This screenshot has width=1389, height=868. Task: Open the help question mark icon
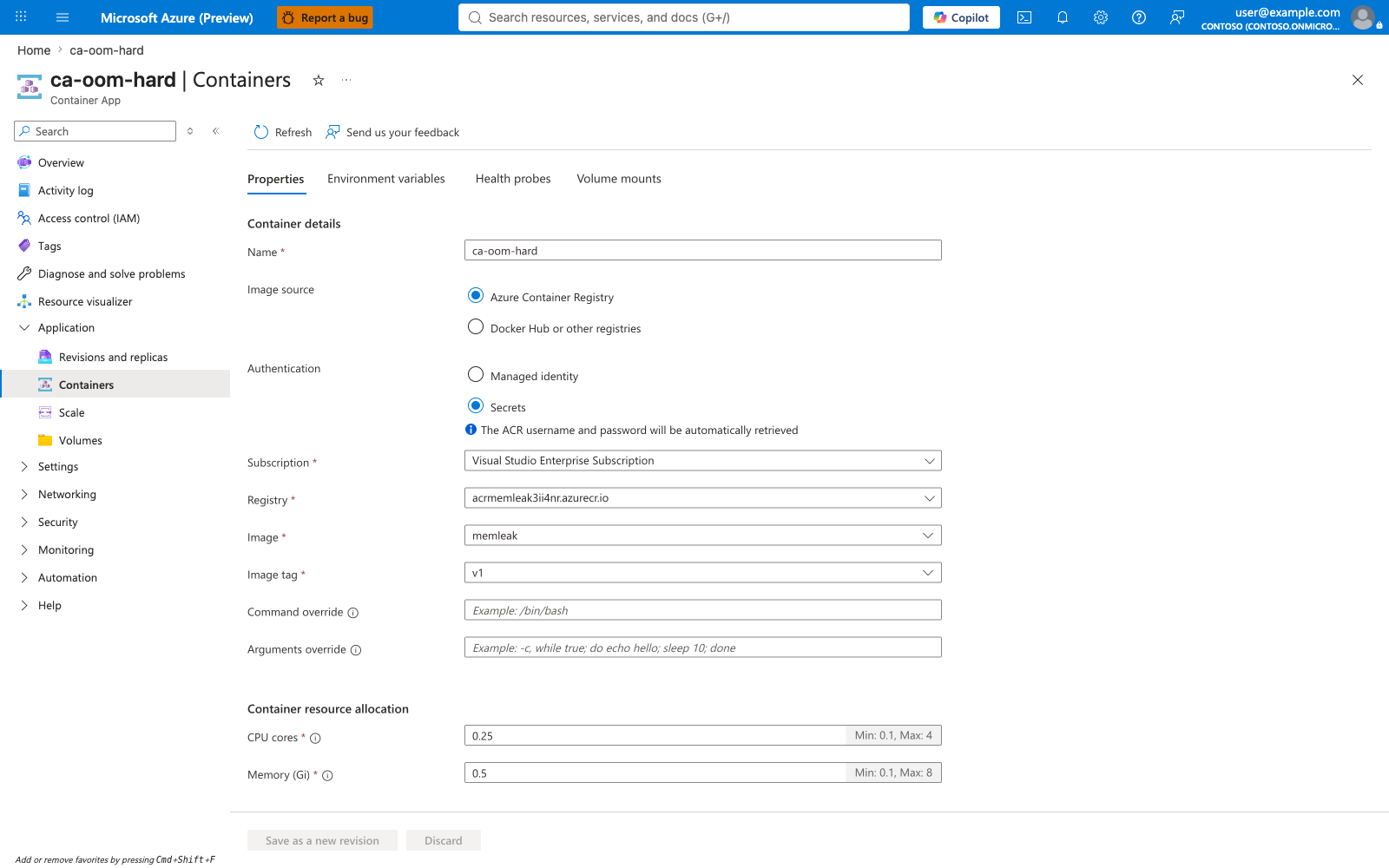(x=1139, y=17)
